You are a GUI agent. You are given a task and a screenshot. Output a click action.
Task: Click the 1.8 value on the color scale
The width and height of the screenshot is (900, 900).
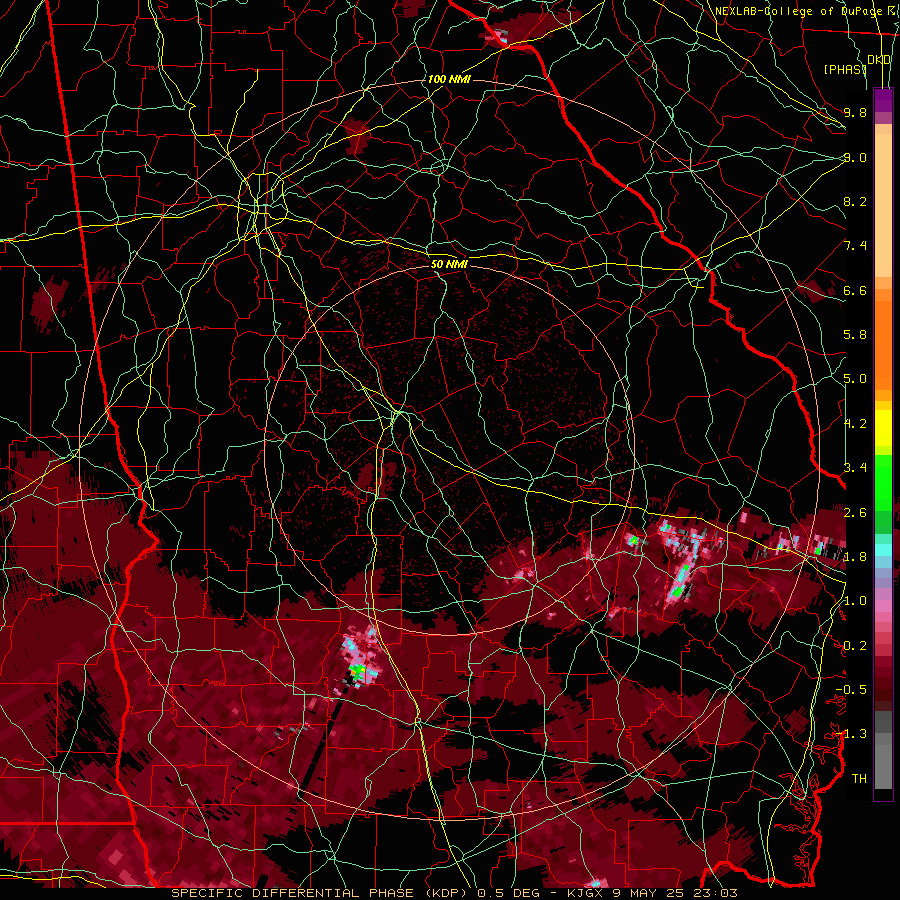coord(855,557)
